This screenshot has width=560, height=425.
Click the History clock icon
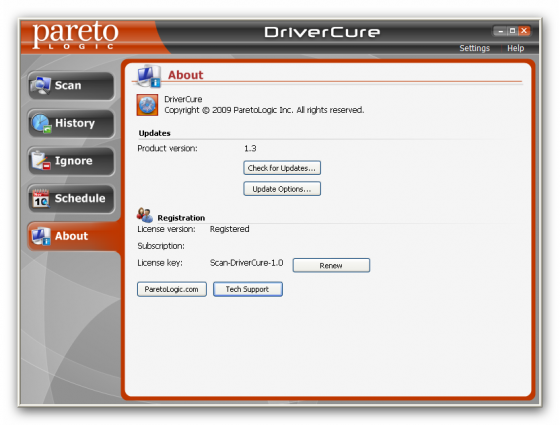coord(41,123)
